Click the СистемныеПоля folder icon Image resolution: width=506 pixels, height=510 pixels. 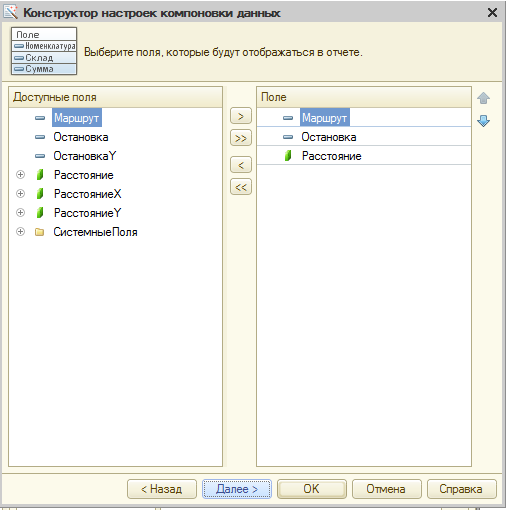tap(40, 232)
